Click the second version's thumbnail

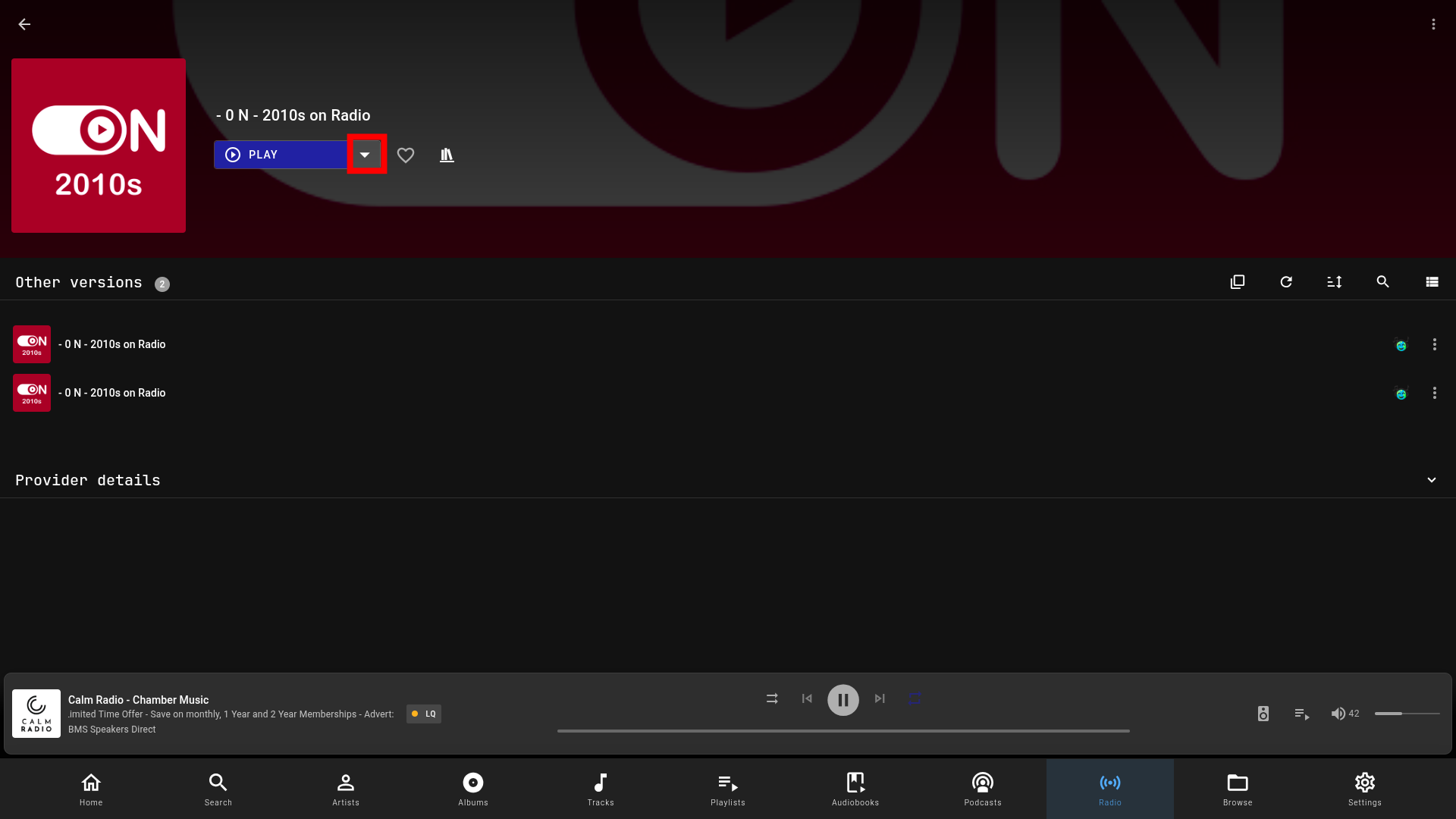[32, 393]
